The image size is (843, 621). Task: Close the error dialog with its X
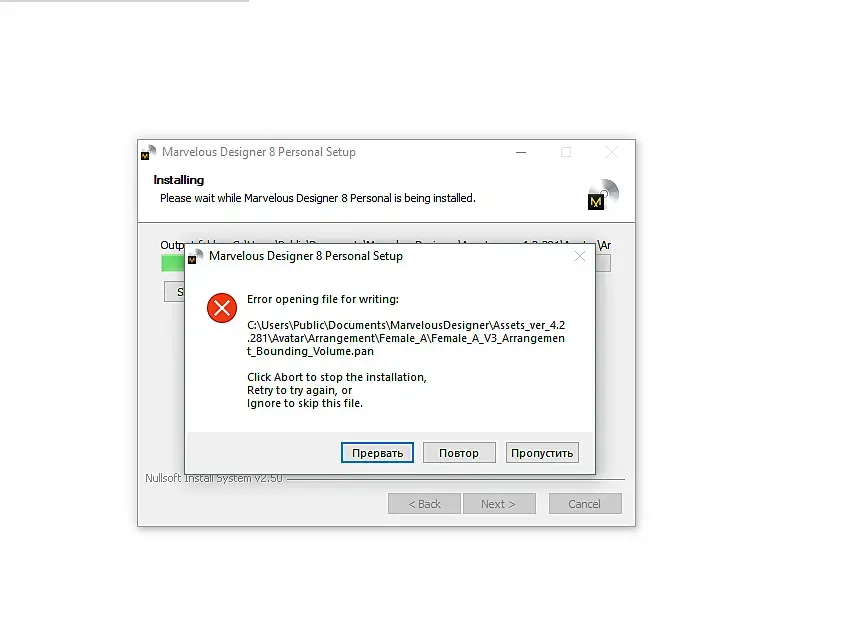pyautogui.click(x=580, y=256)
